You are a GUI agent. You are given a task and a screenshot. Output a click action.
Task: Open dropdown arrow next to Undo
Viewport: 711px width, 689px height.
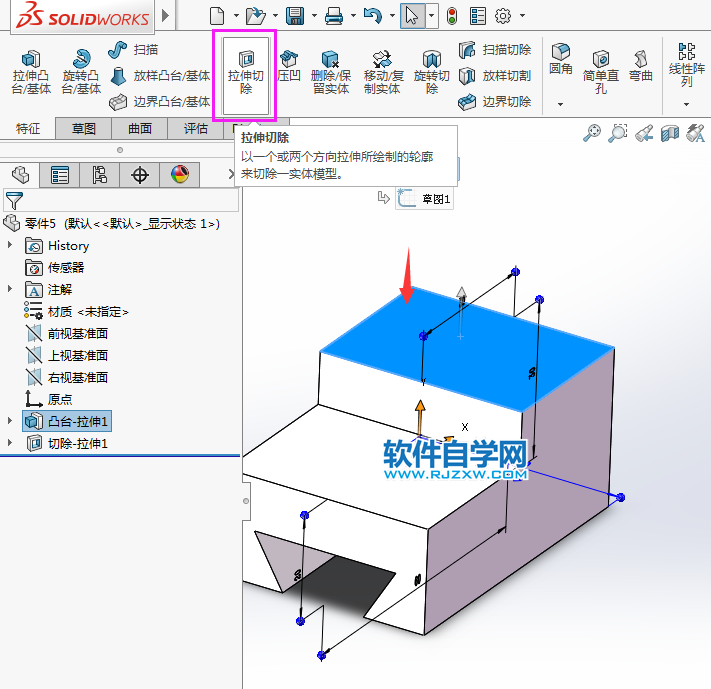(392, 16)
